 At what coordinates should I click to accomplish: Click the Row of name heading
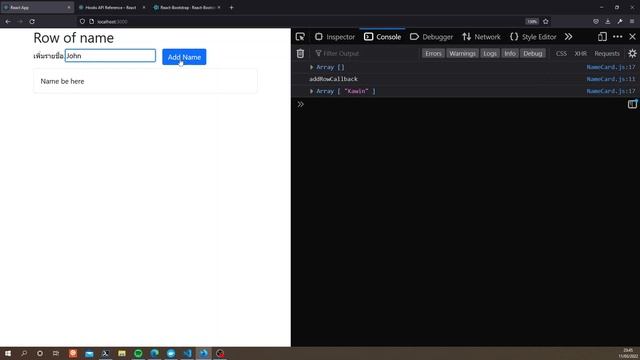tap(73, 38)
